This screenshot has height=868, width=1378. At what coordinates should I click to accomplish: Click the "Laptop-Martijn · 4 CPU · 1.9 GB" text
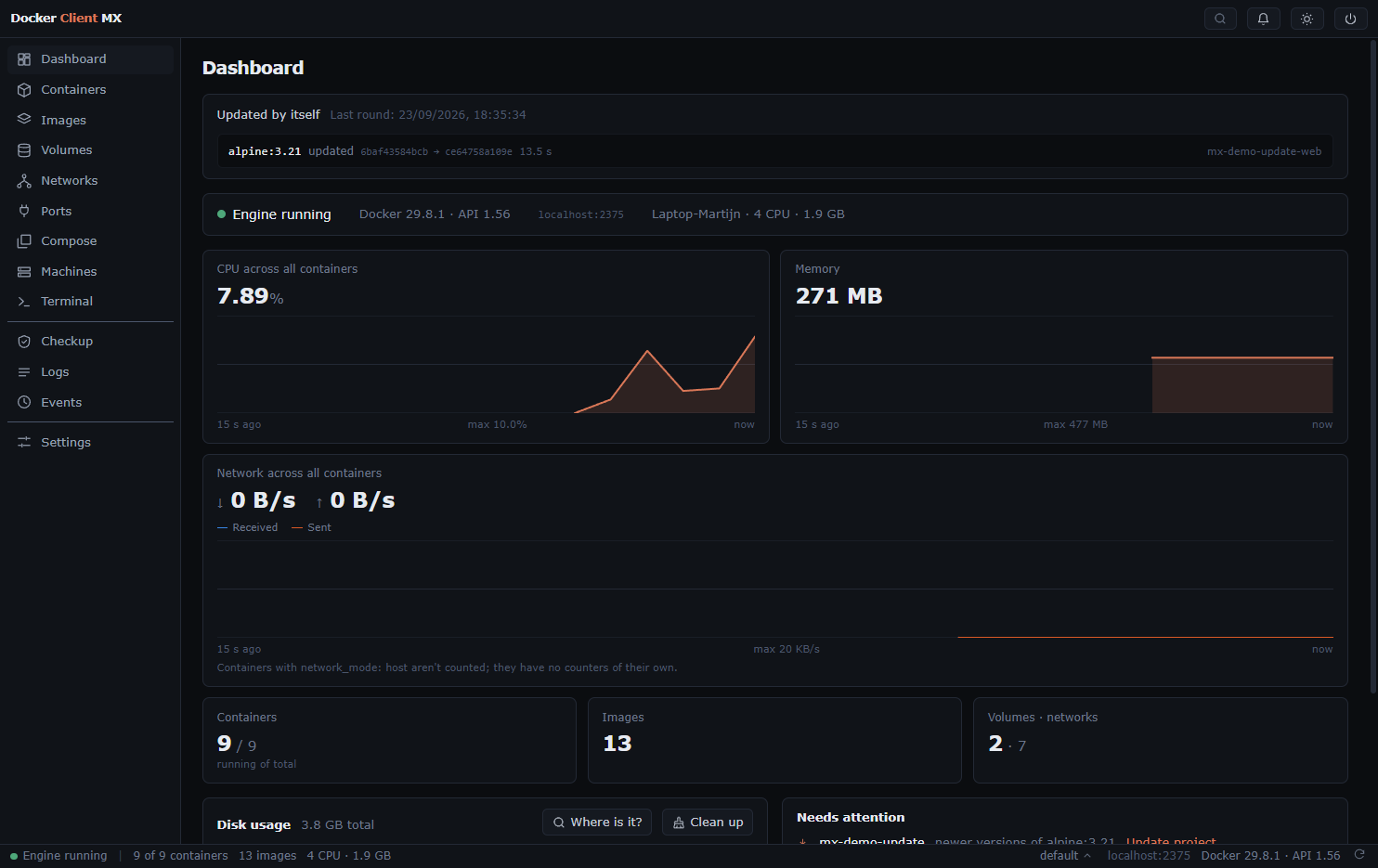pyautogui.click(x=748, y=214)
